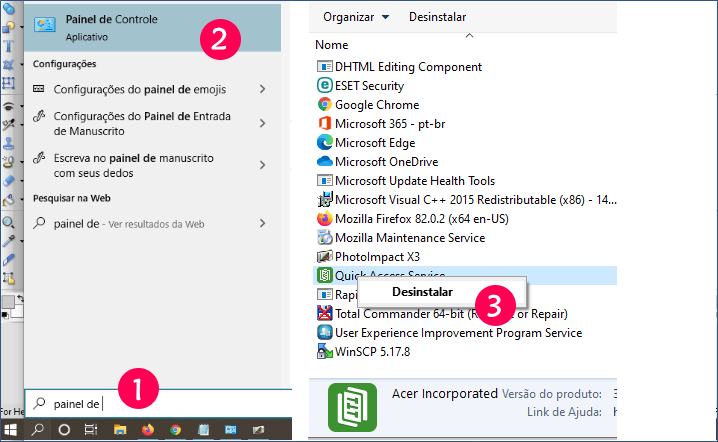
Task: Select 'Microsoft 365 - pt-br' row
Action: click(x=465, y=124)
